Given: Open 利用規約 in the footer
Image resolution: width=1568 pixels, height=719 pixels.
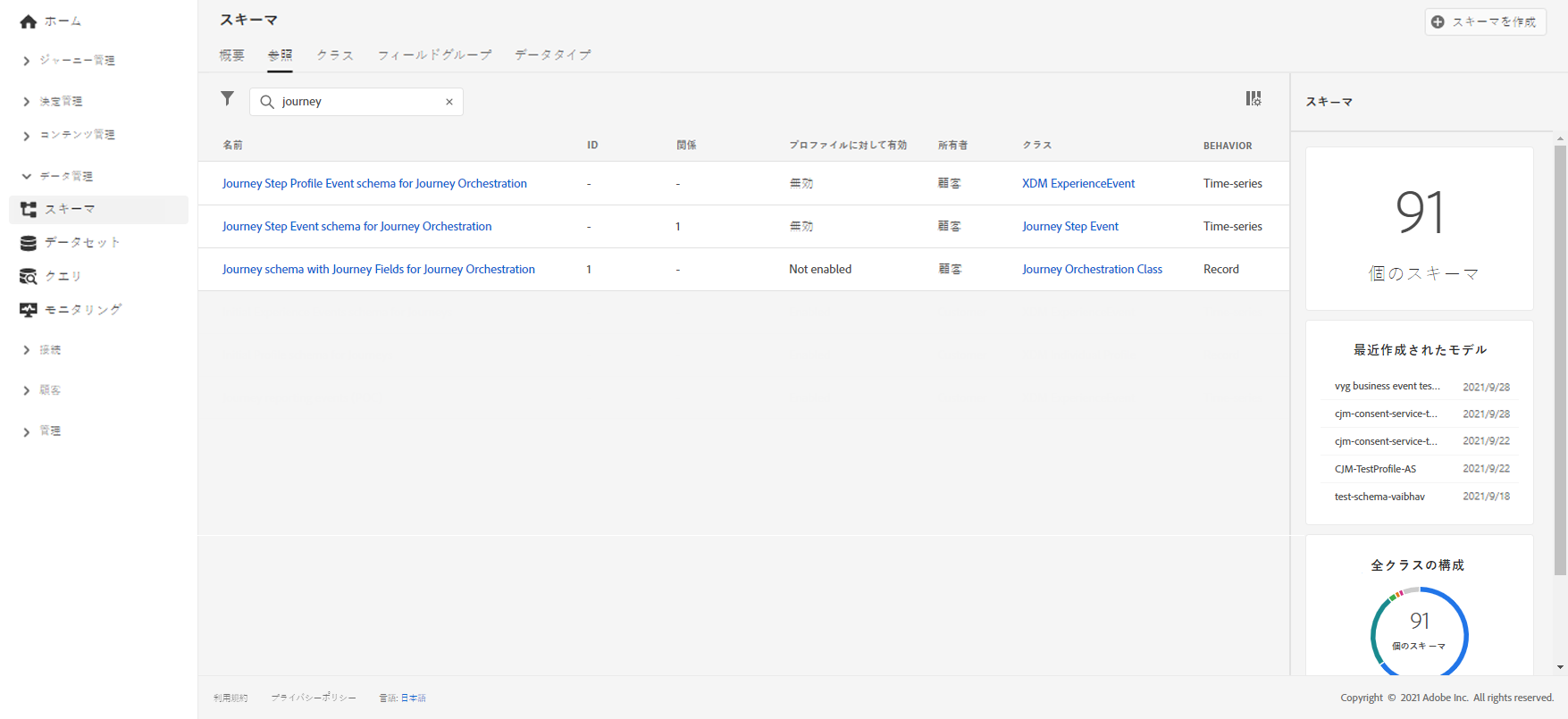Looking at the screenshot, I should pyautogui.click(x=231, y=698).
